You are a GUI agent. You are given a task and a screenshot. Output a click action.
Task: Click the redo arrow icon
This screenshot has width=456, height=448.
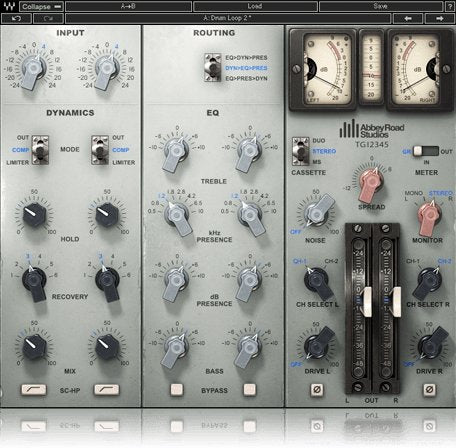(48, 18)
